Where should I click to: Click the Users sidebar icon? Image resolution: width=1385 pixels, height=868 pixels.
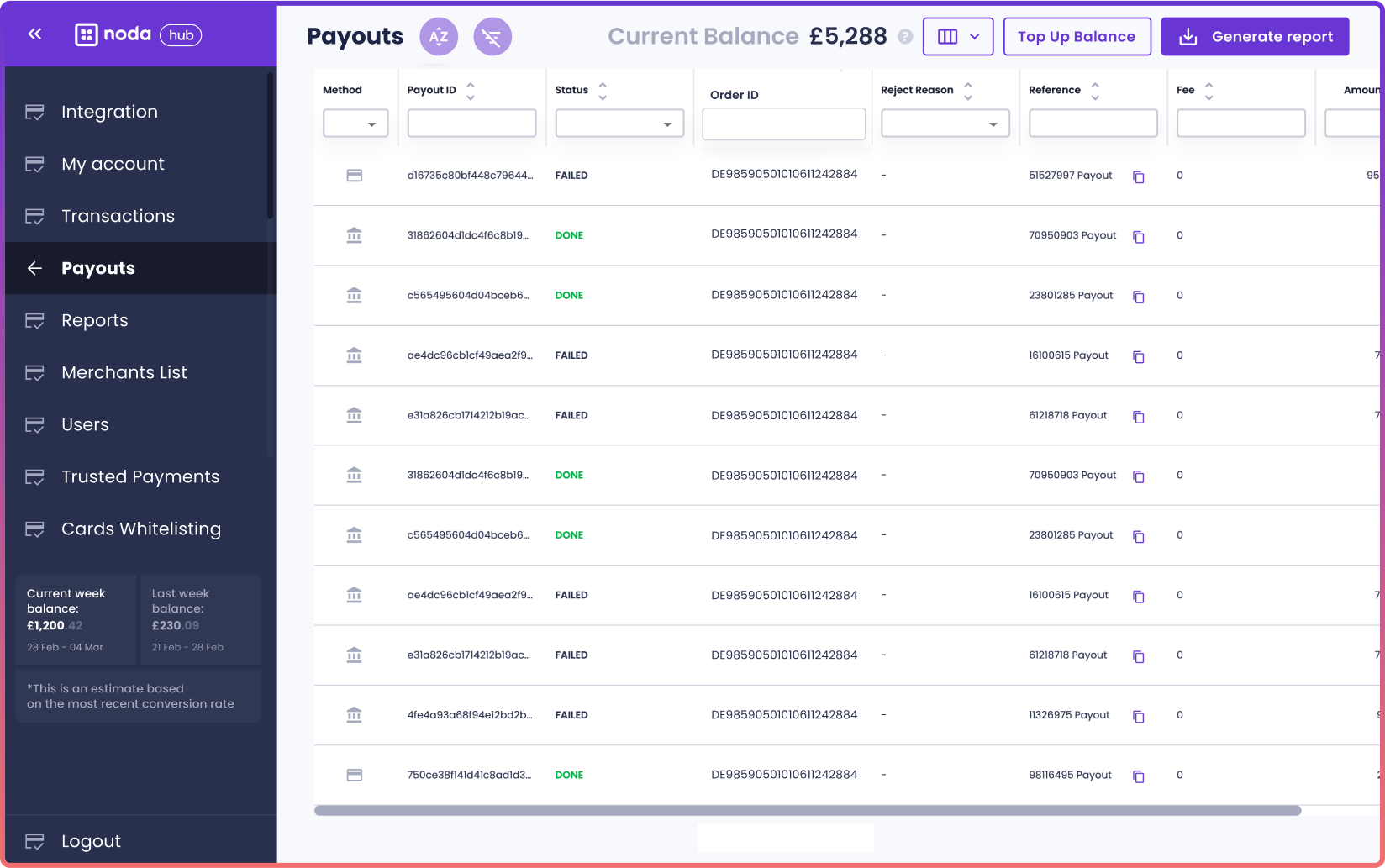tap(34, 424)
